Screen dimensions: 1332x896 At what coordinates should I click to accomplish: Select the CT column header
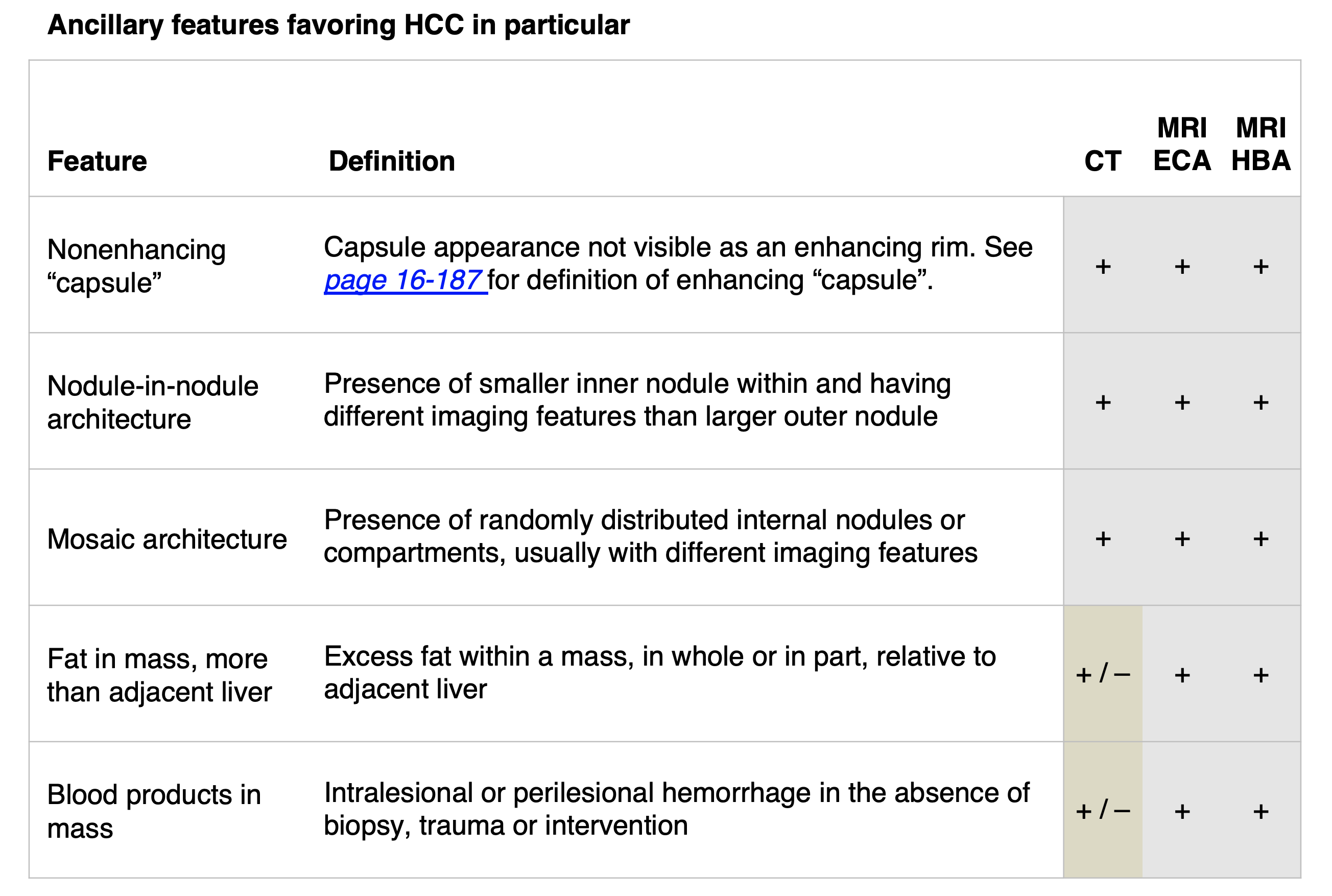[1102, 161]
